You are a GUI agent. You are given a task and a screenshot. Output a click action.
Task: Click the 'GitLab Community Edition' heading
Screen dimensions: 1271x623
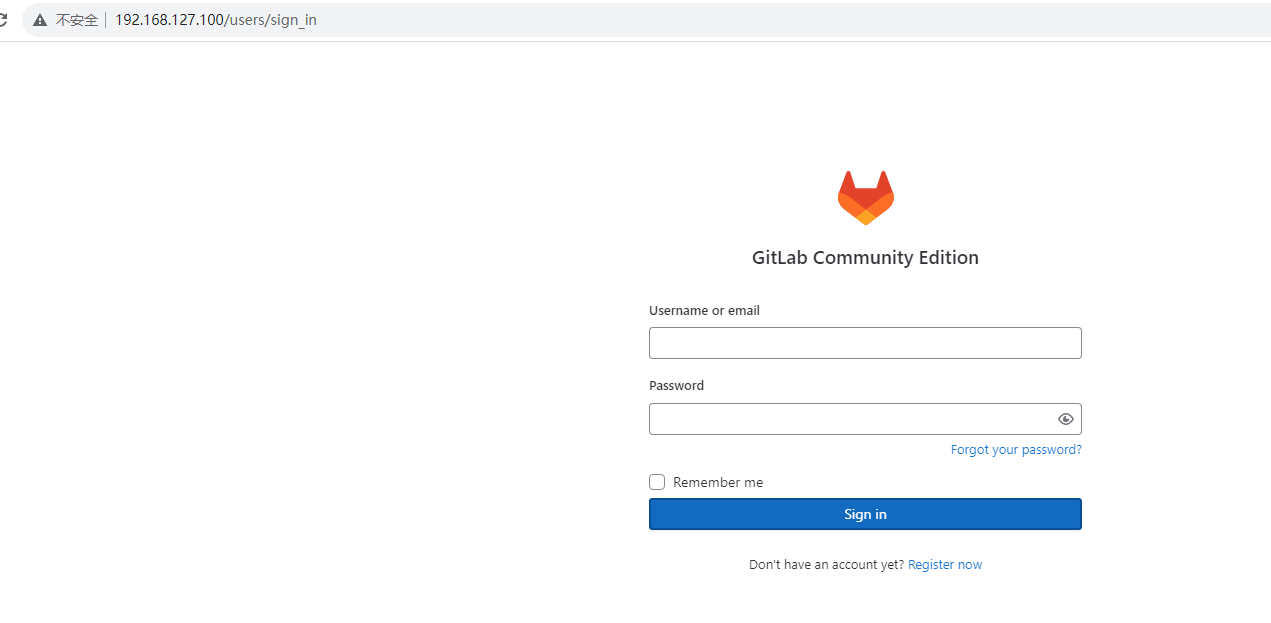coord(865,258)
